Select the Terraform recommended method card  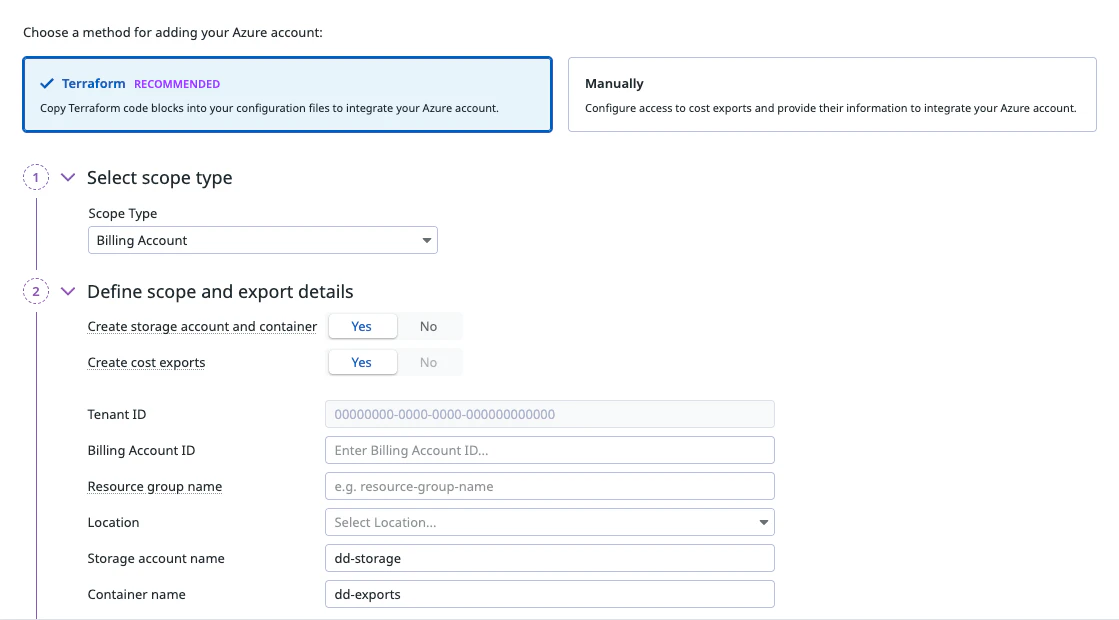[x=287, y=95]
